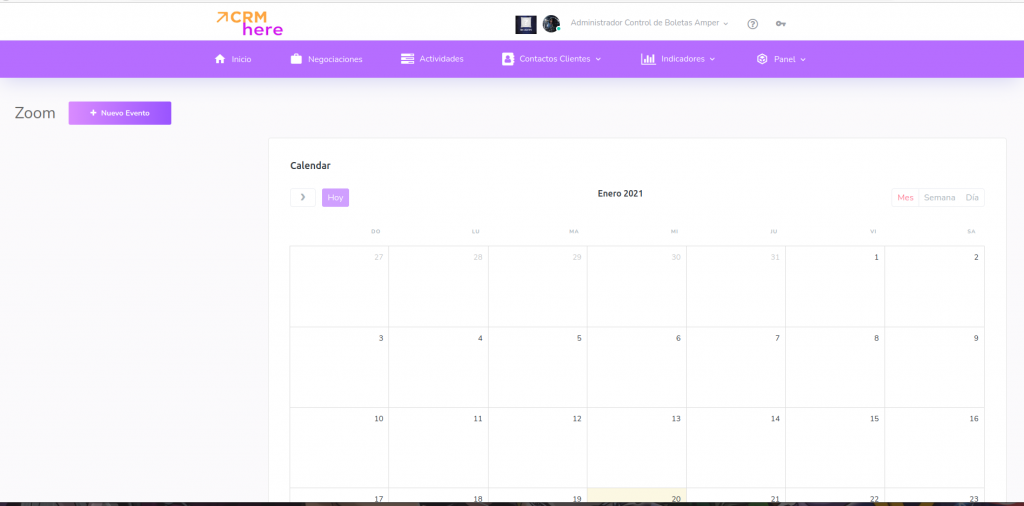Image resolution: width=1024 pixels, height=506 pixels.
Task: Open the help question mark icon
Action: 752,24
